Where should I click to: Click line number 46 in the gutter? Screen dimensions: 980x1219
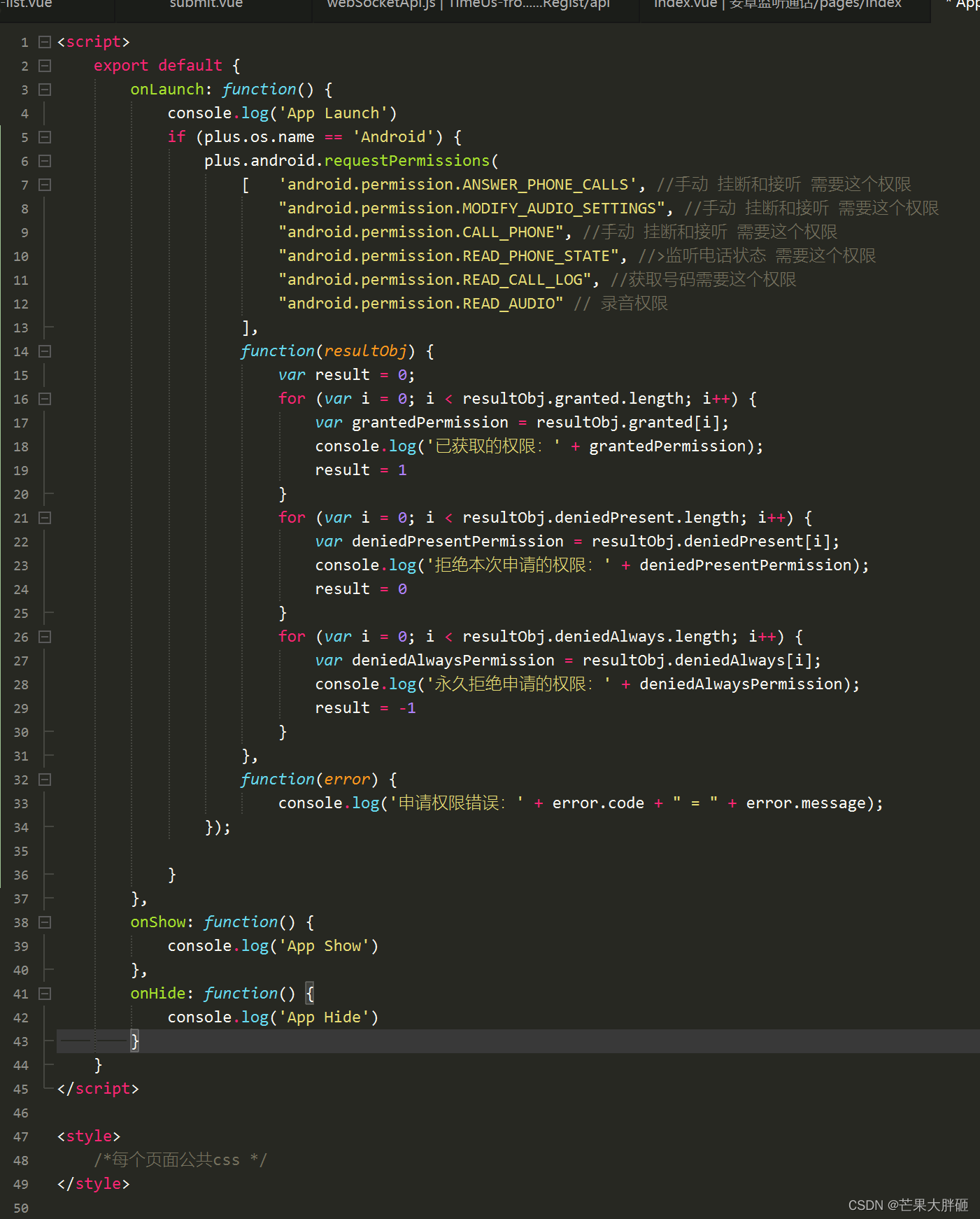(x=21, y=1113)
